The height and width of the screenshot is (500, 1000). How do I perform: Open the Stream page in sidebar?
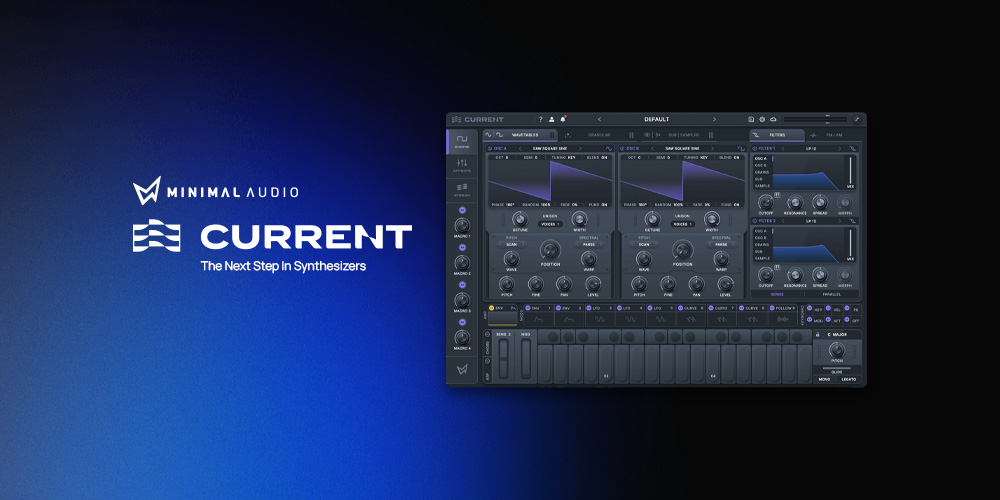pos(462,189)
